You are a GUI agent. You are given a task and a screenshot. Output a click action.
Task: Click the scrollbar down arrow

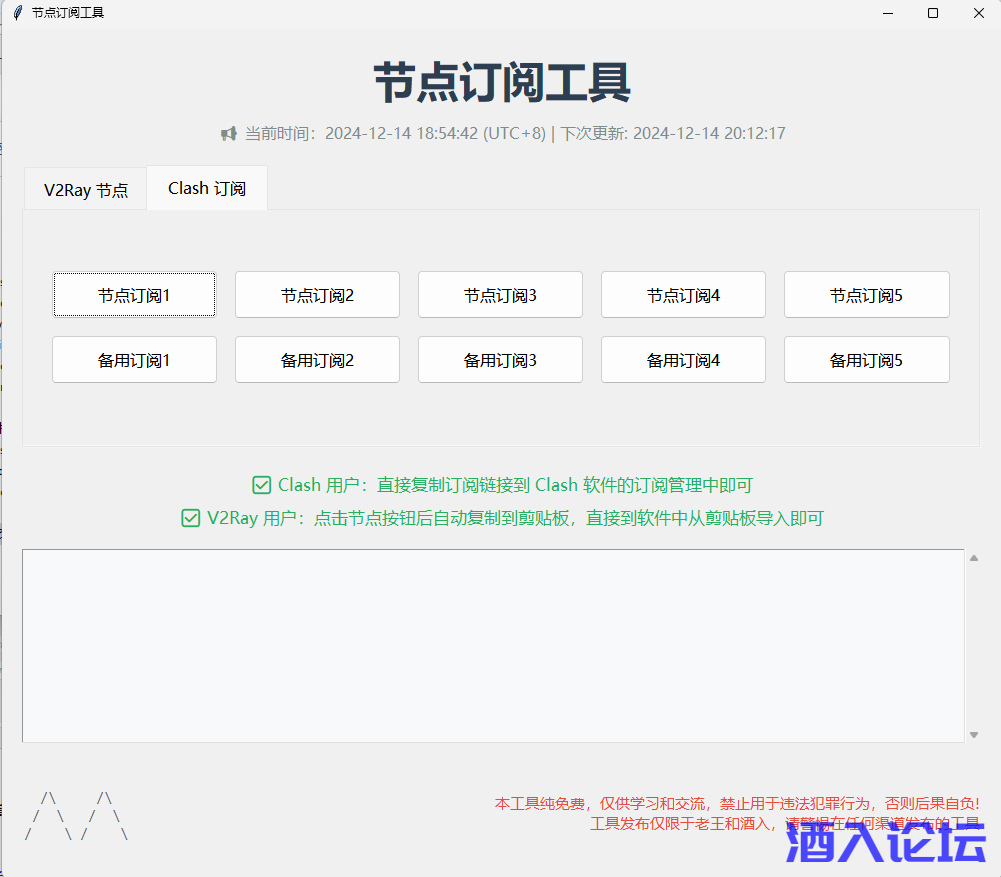pyautogui.click(x=972, y=733)
